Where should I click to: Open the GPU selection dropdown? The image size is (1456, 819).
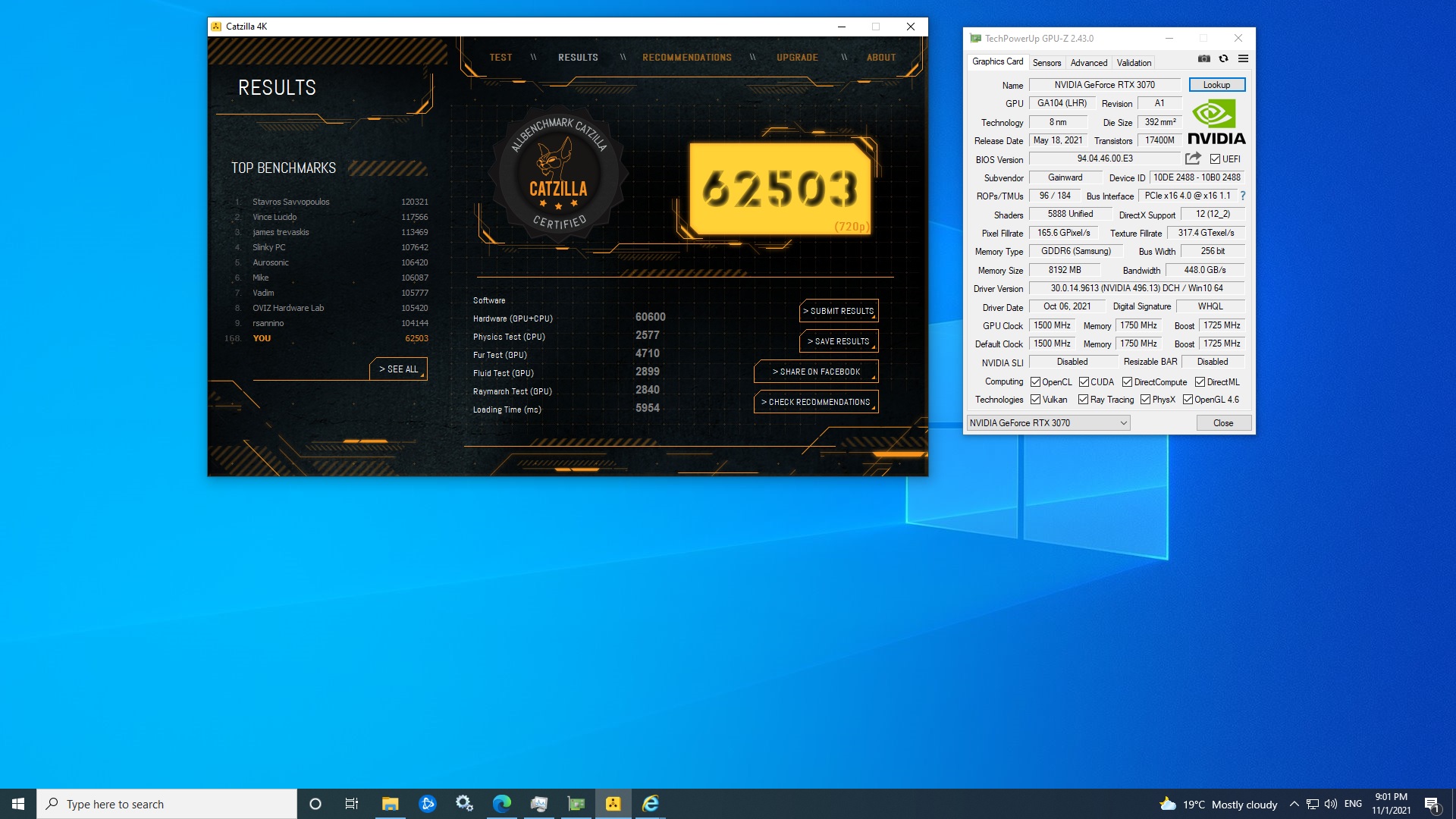[1048, 423]
